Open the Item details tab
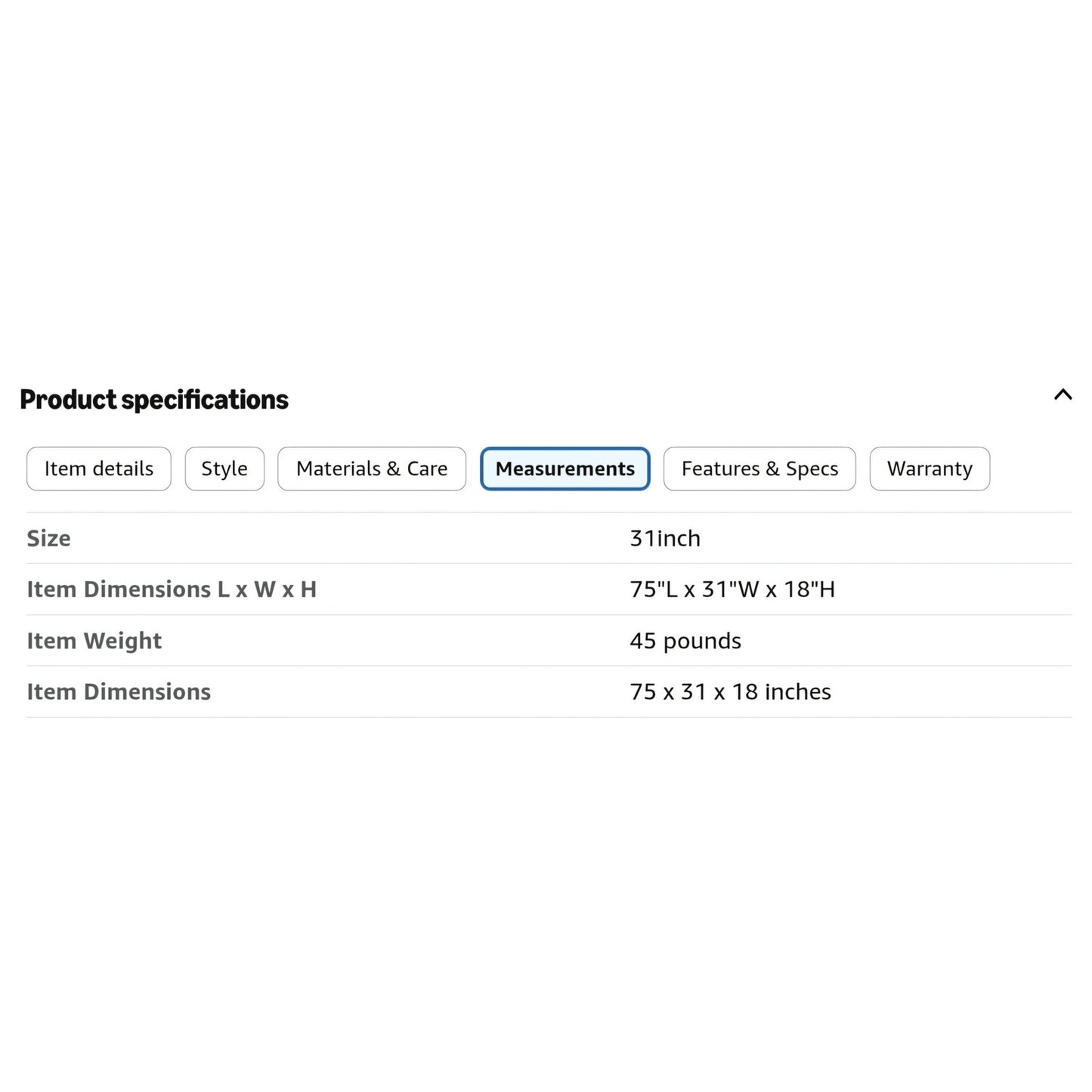Viewport: 1092px width, 1092px height. [x=99, y=469]
